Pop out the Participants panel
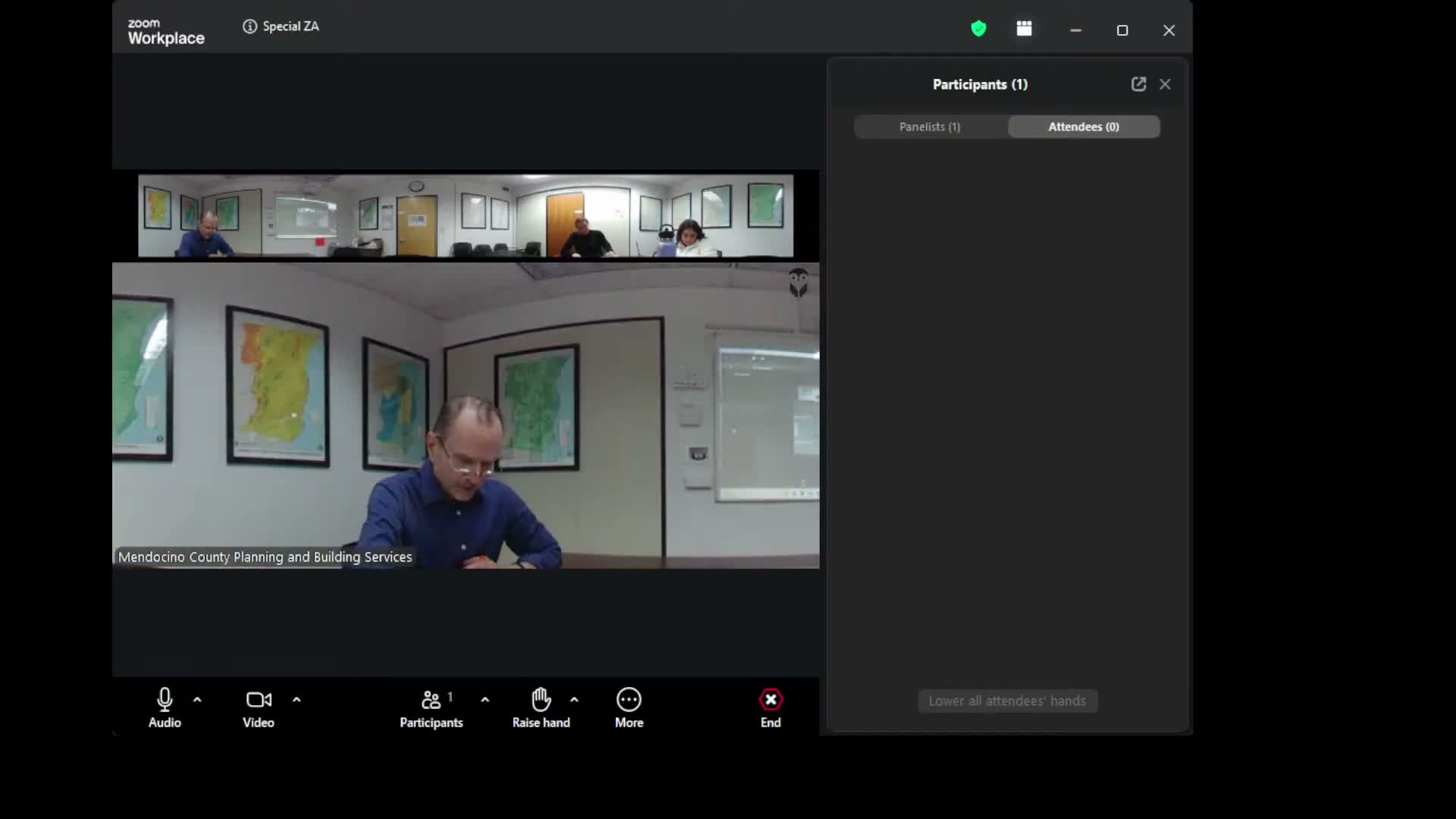Viewport: 1456px width, 819px height. pyautogui.click(x=1138, y=84)
